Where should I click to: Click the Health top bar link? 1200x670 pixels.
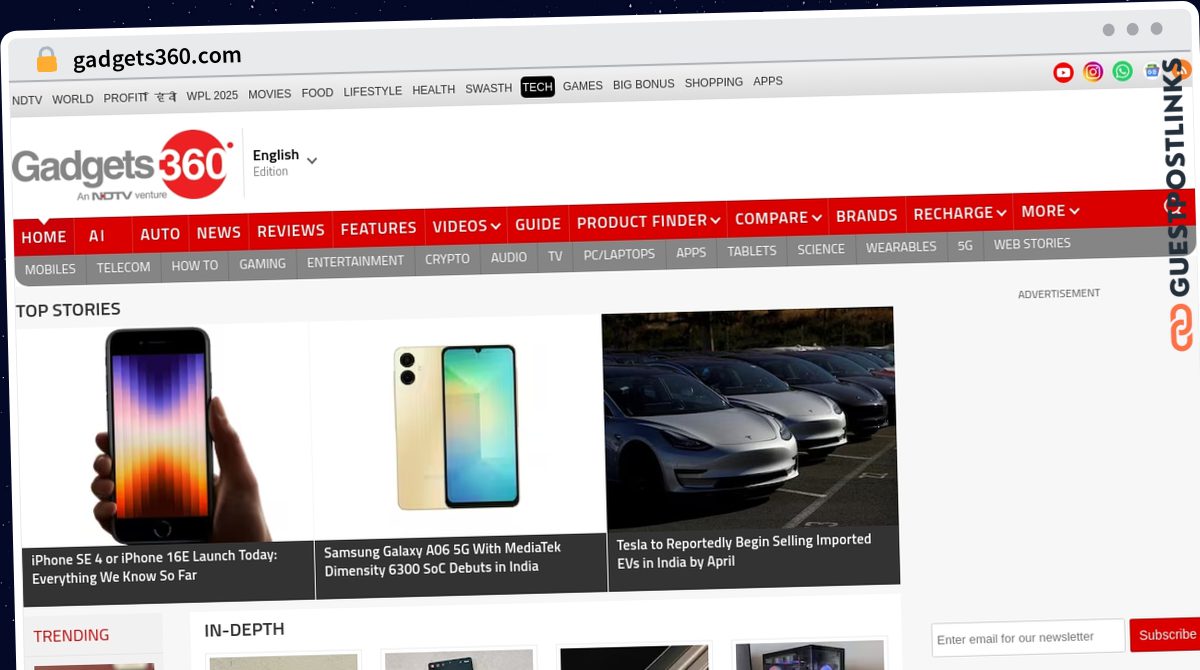[433, 90]
